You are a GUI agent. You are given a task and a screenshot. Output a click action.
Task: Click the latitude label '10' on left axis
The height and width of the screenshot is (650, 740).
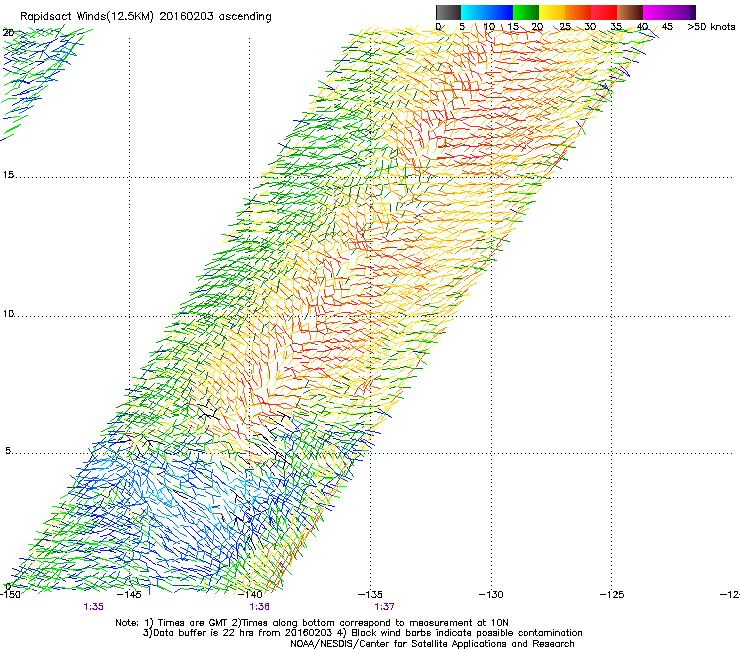point(8,313)
